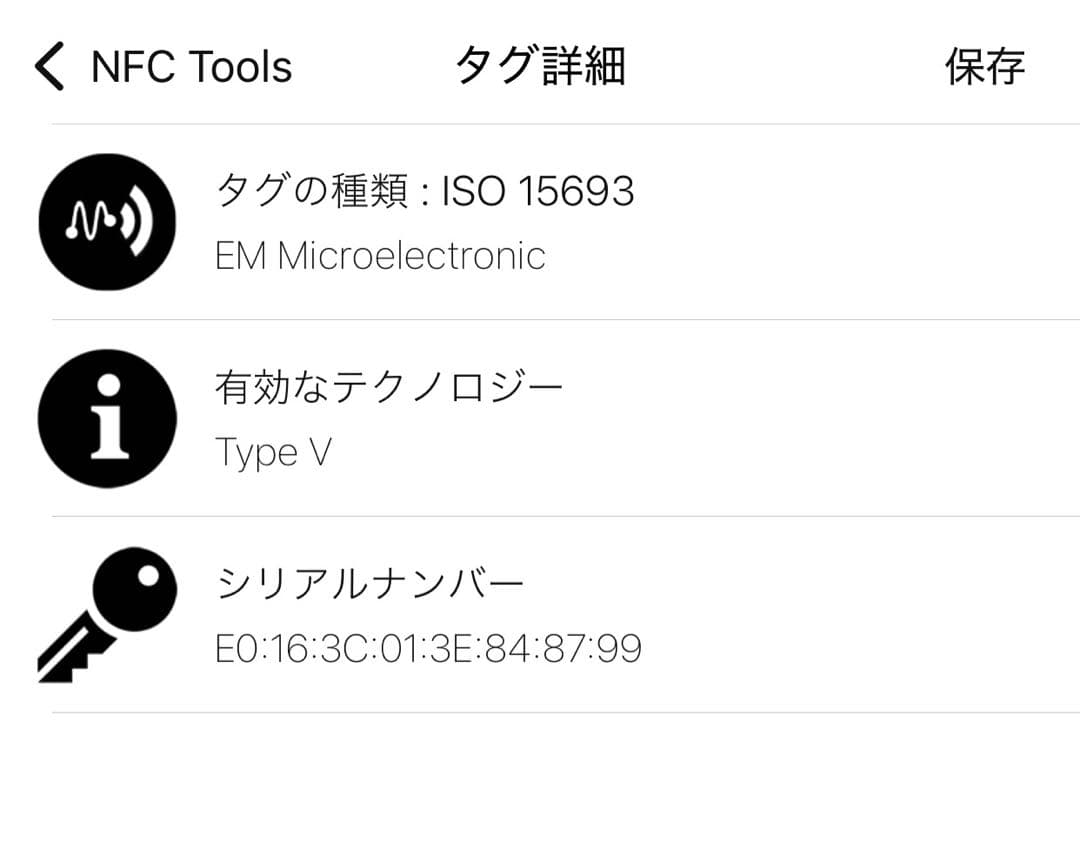Screen dimensions: 1080x843
Task: Tap the Type V technology value
Action: [273, 451]
